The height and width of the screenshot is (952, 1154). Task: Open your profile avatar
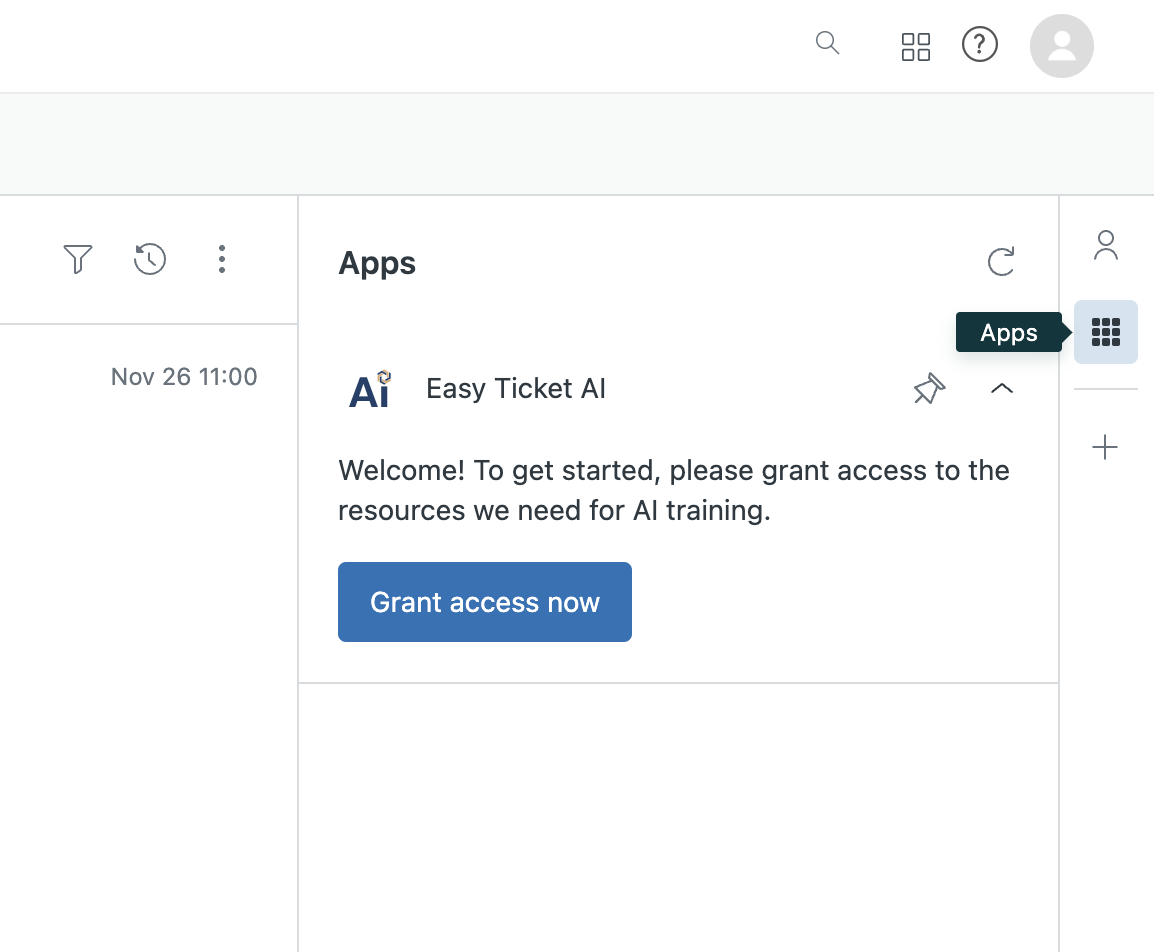click(1062, 46)
